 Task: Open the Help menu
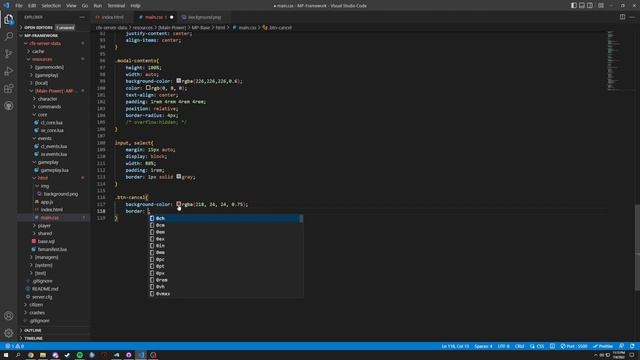136,6
